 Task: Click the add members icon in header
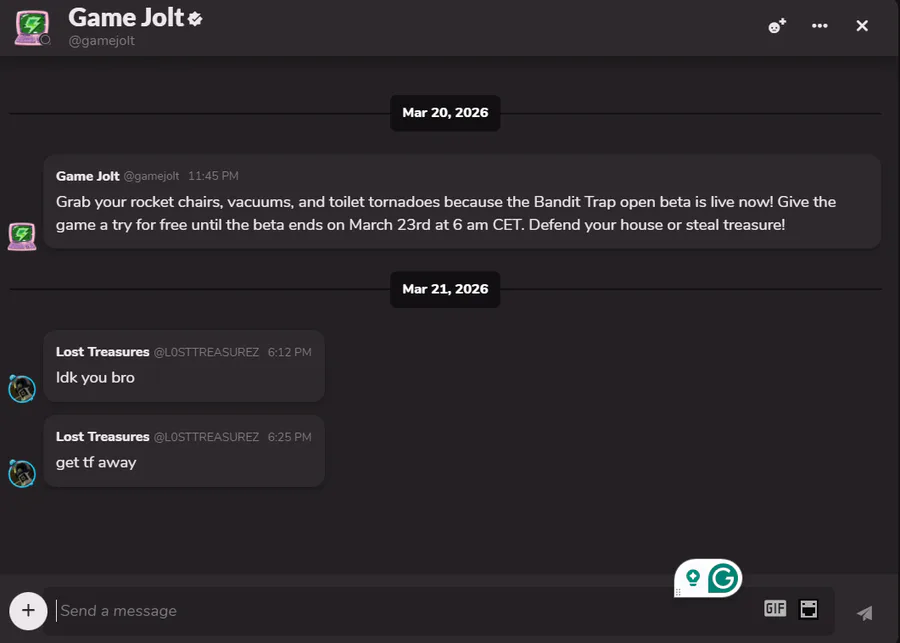[x=776, y=26]
